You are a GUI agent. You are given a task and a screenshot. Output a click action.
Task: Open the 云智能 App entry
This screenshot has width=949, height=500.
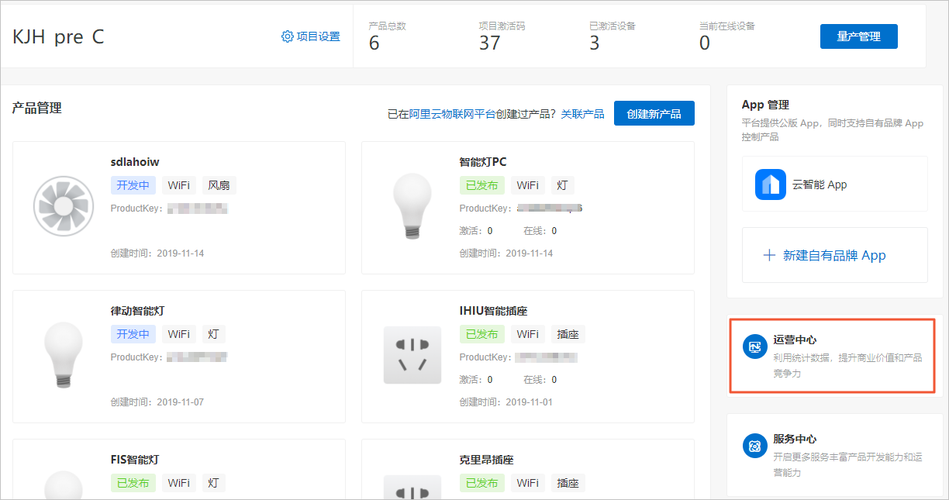835,184
